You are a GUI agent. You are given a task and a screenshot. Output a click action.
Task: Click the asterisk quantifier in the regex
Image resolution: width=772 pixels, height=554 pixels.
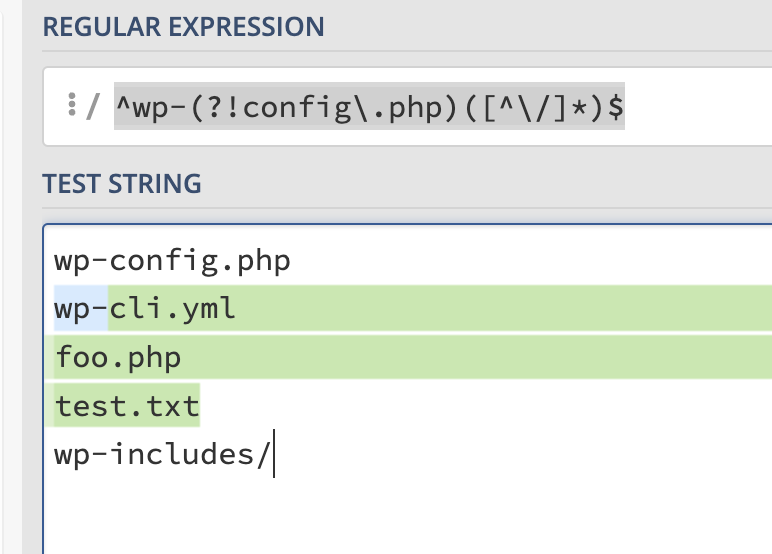(580, 106)
